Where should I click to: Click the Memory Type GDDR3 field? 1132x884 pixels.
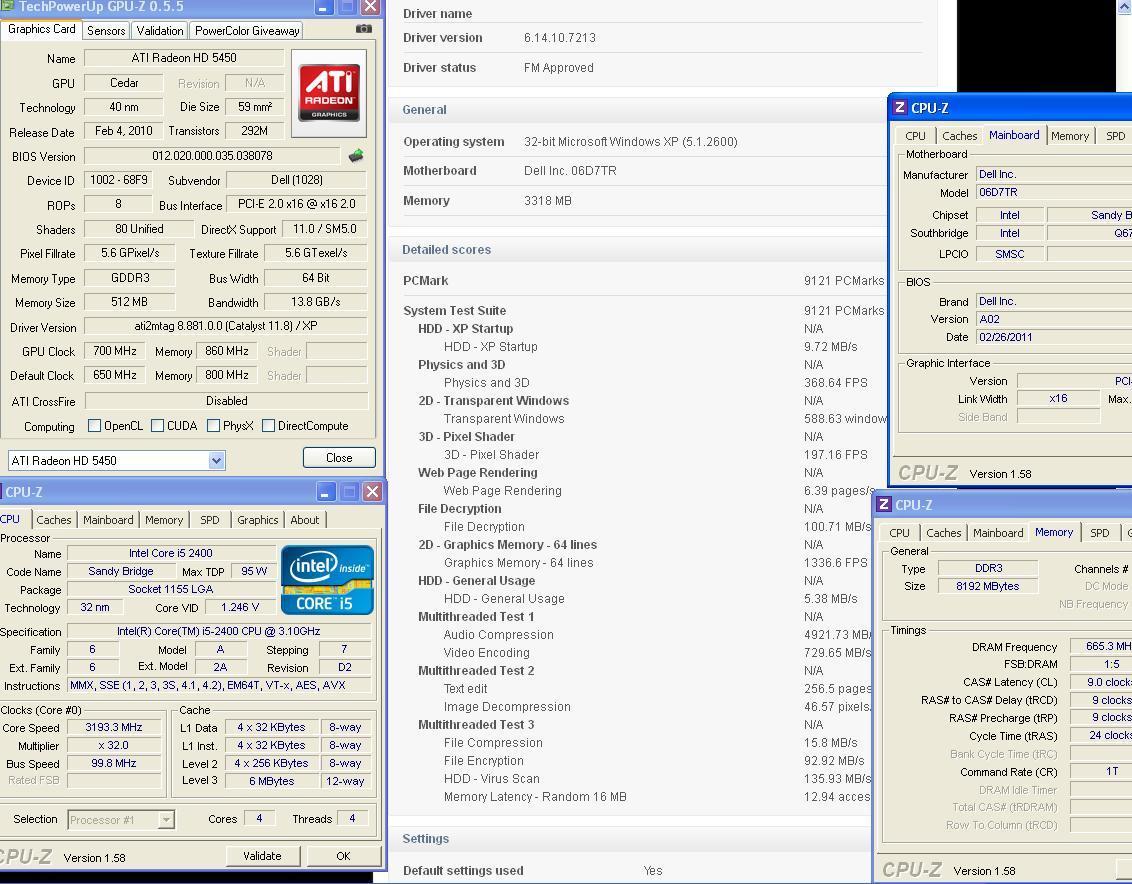[130, 277]
